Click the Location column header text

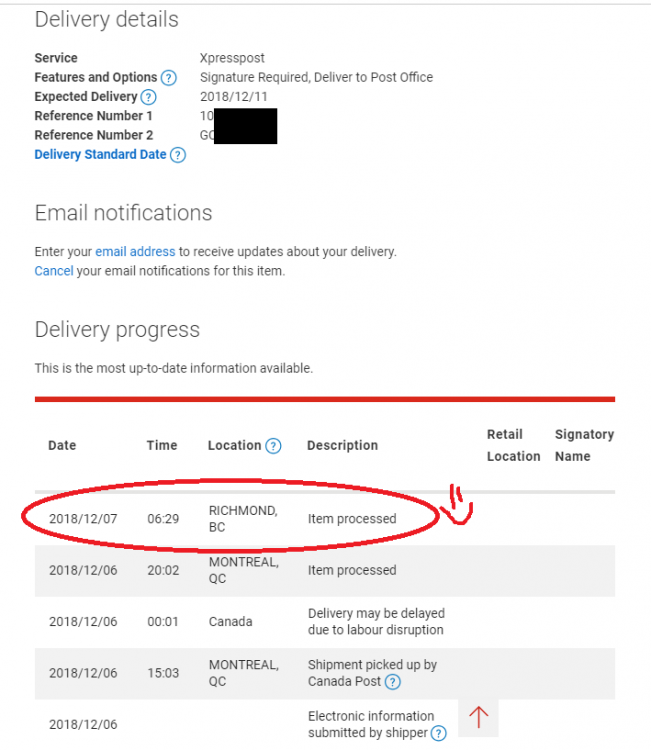coord(234,446)
